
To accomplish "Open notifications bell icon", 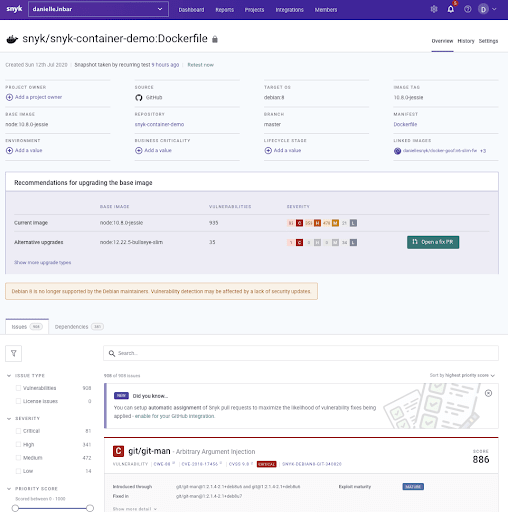I will [451, 9].
